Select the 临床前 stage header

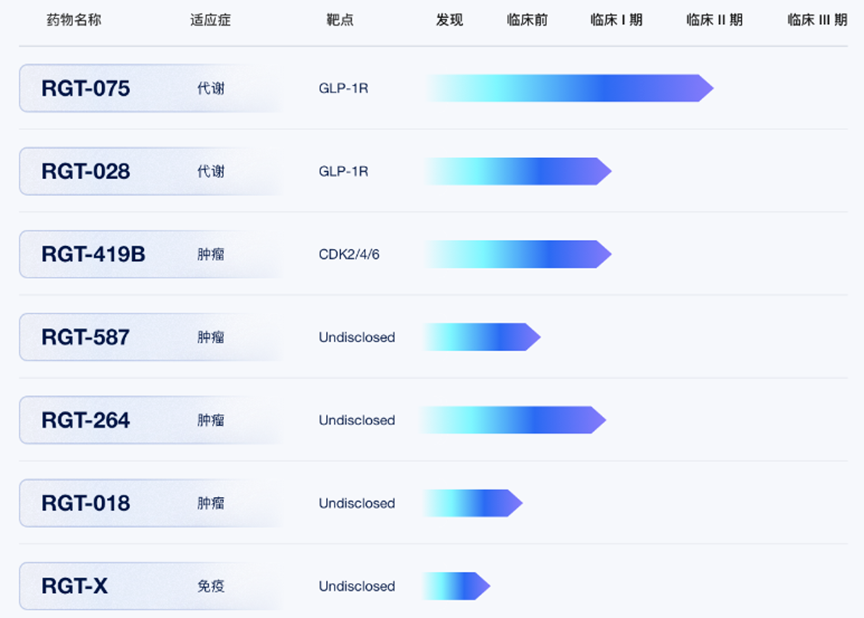click(x=527, y=20)
